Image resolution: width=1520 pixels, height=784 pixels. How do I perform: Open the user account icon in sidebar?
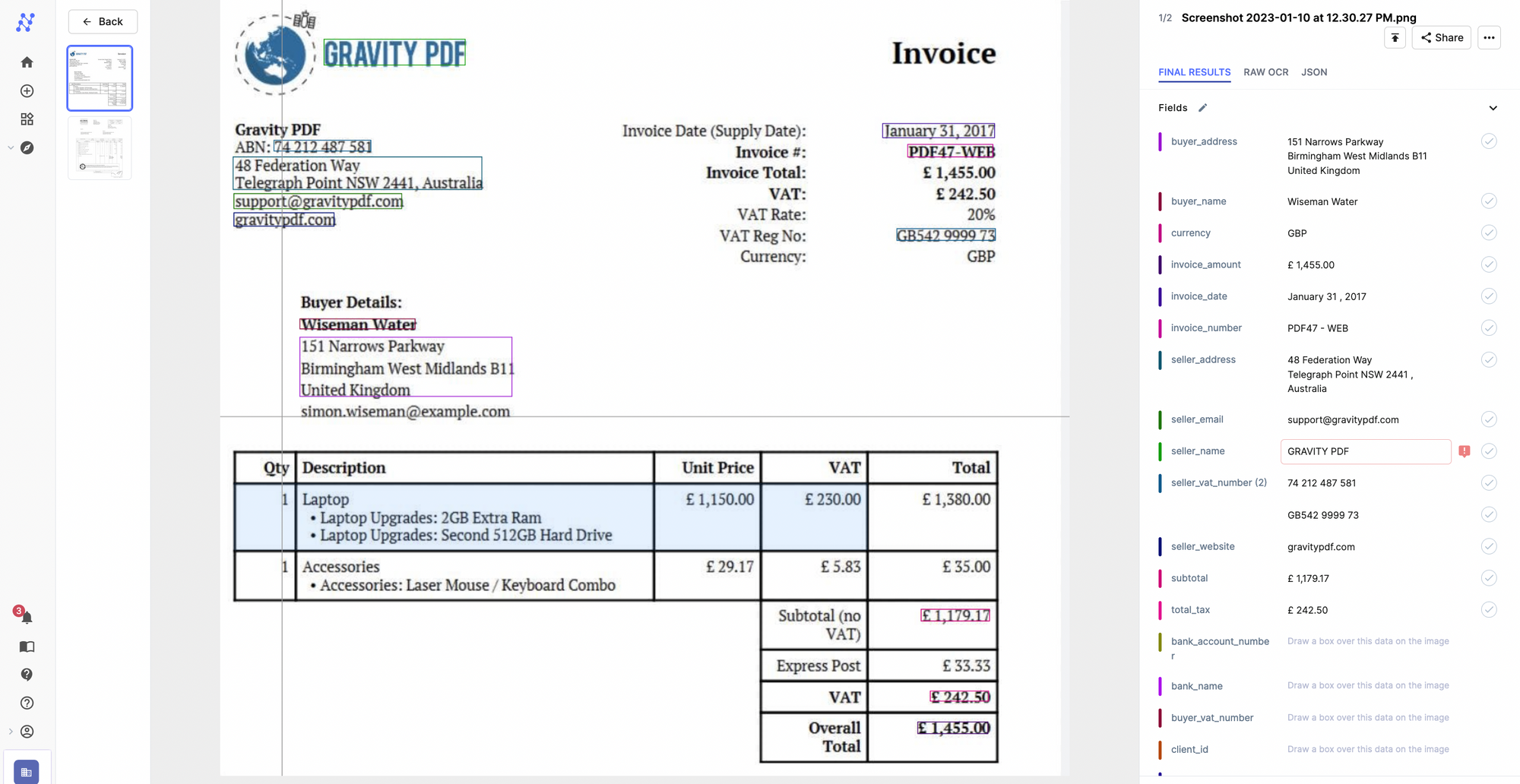click(27, 732)
